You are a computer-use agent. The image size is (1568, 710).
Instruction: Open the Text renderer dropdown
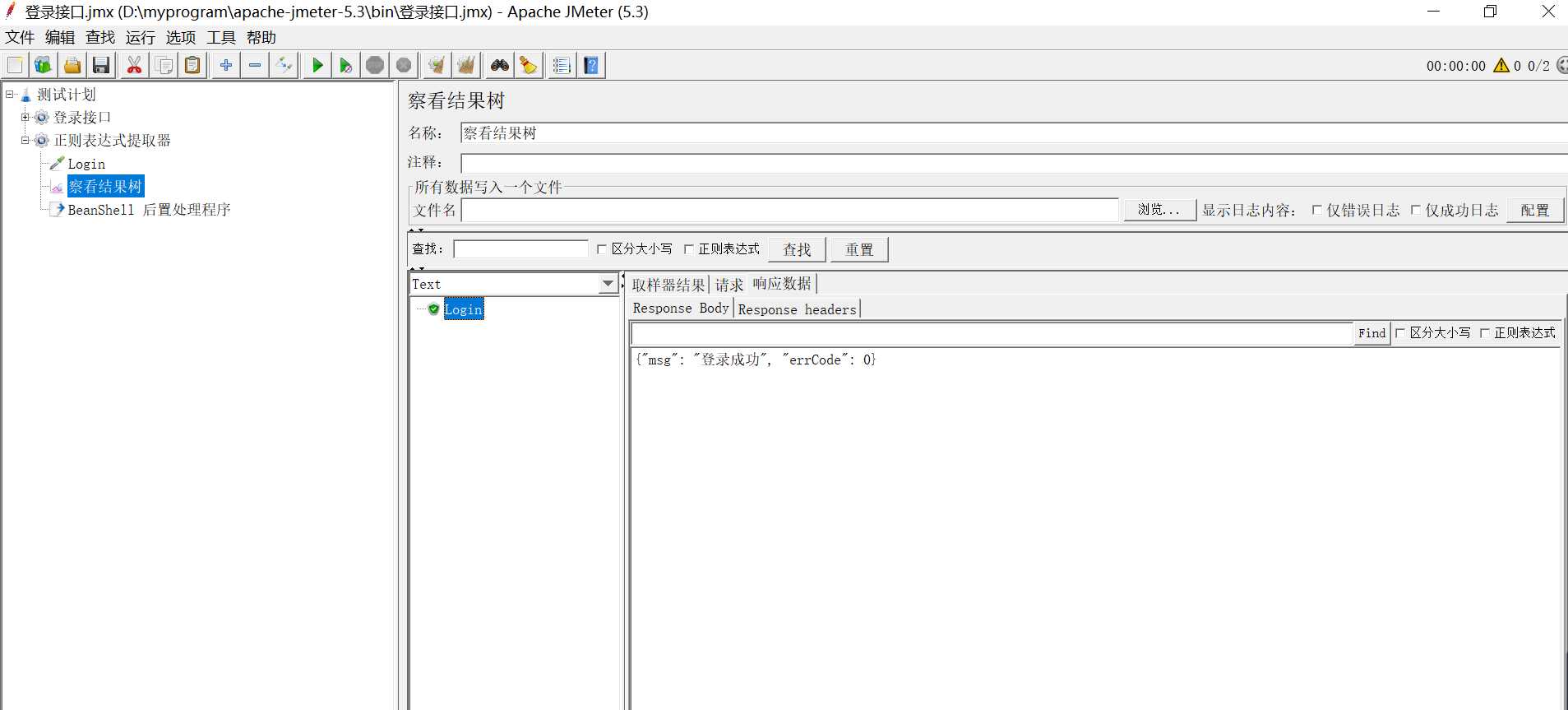[x=608, y=284]
